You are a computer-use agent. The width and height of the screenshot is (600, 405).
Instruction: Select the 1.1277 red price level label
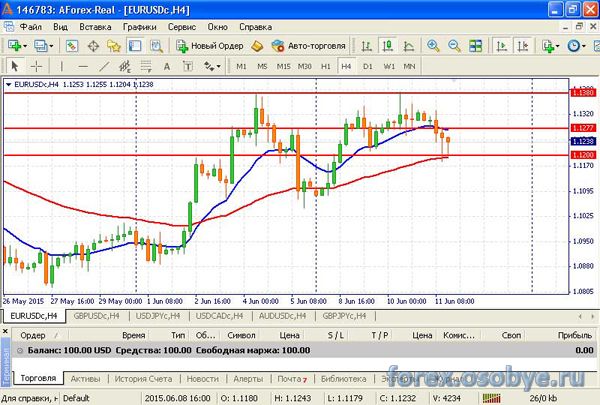(x=583, y=128)
